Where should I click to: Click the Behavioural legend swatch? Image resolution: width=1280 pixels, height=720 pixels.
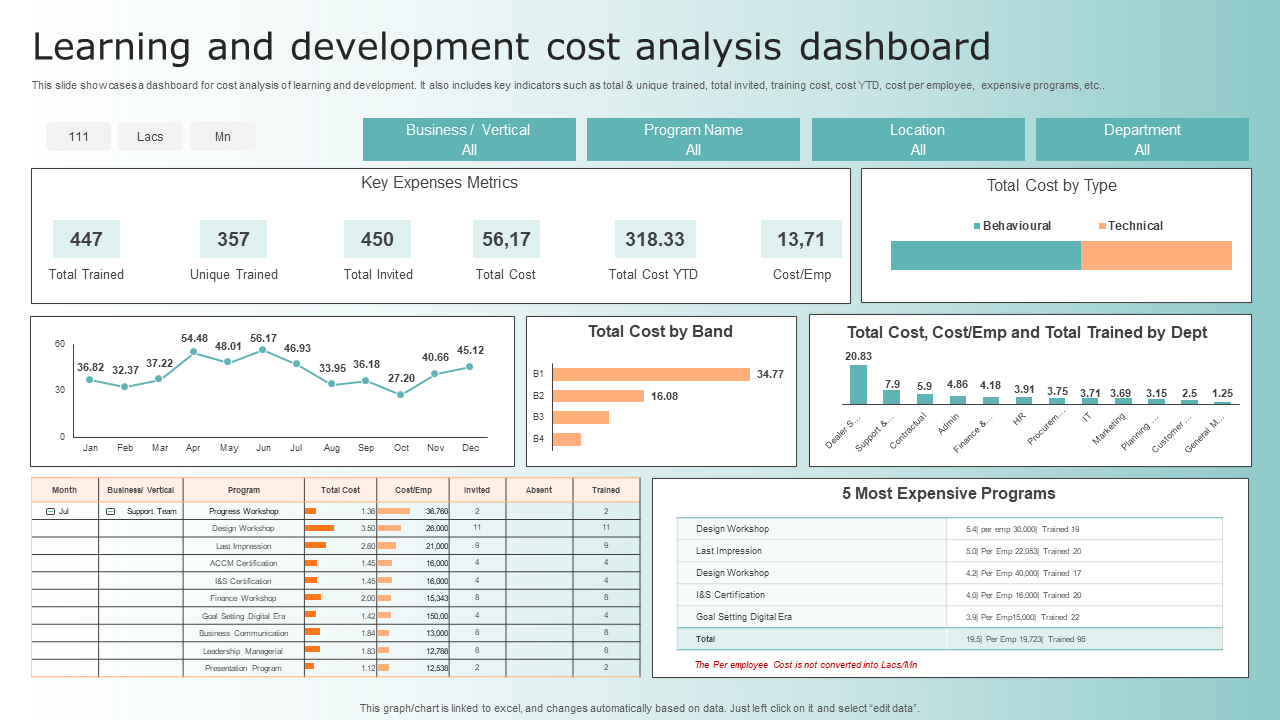coord(977,226)
